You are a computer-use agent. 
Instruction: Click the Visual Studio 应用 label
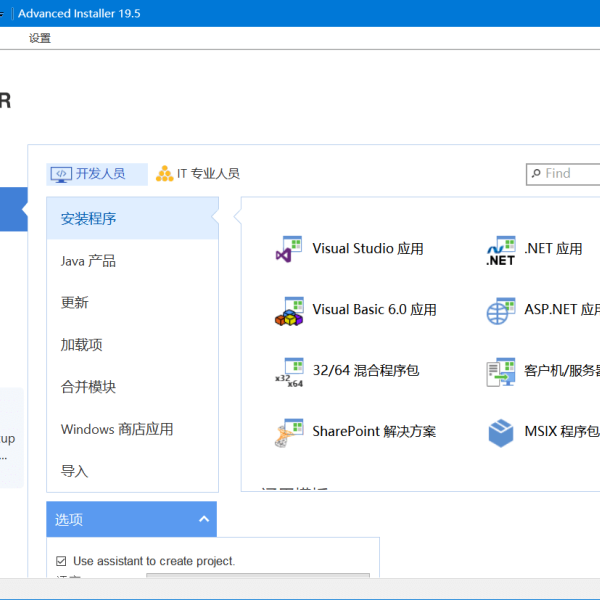point(368,249)
